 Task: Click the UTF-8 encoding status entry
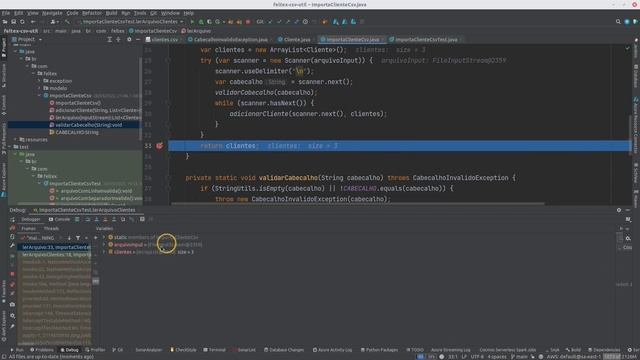[x=477, y=357]
